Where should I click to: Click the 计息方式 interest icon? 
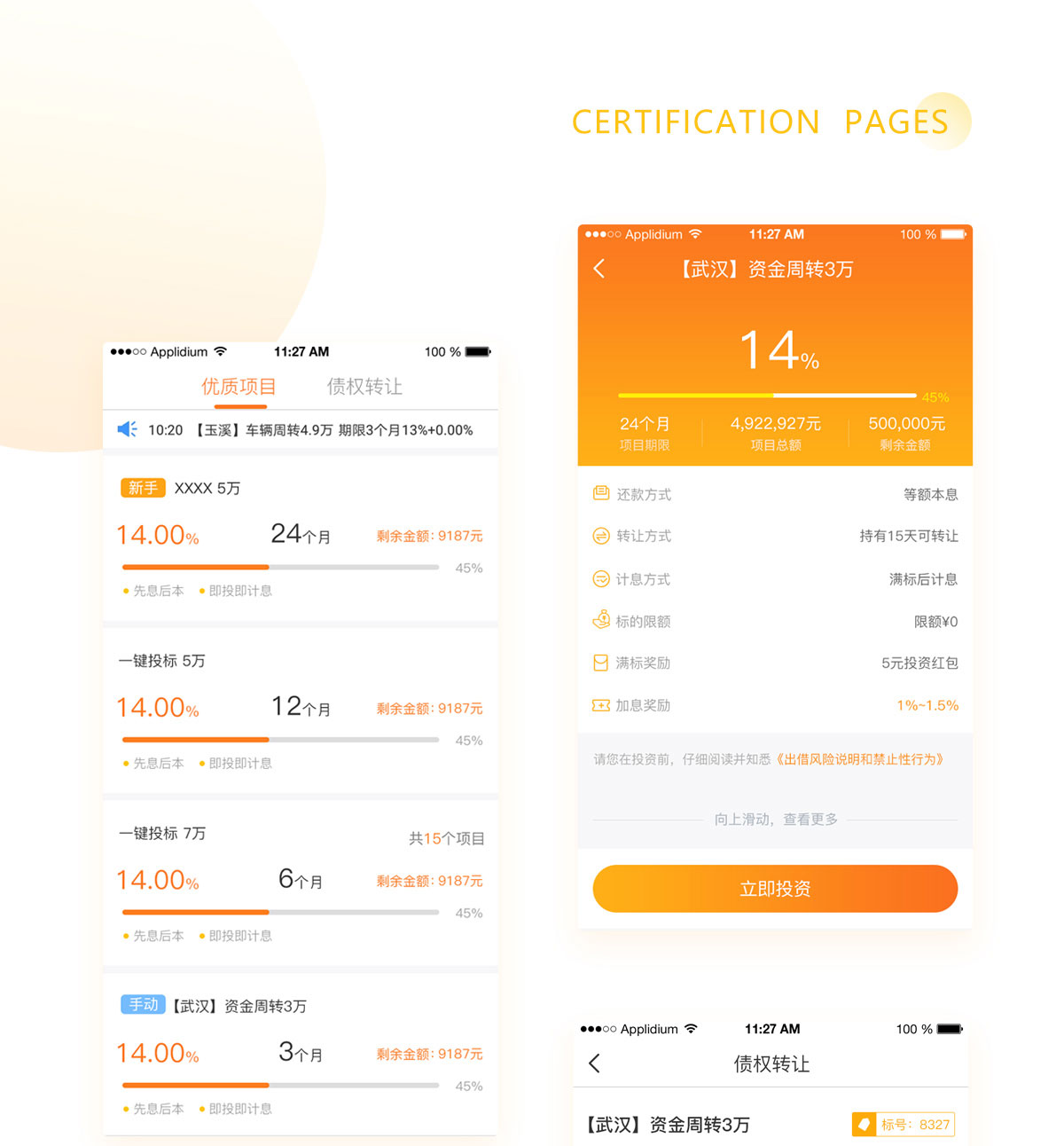click(x=601, y=579)
